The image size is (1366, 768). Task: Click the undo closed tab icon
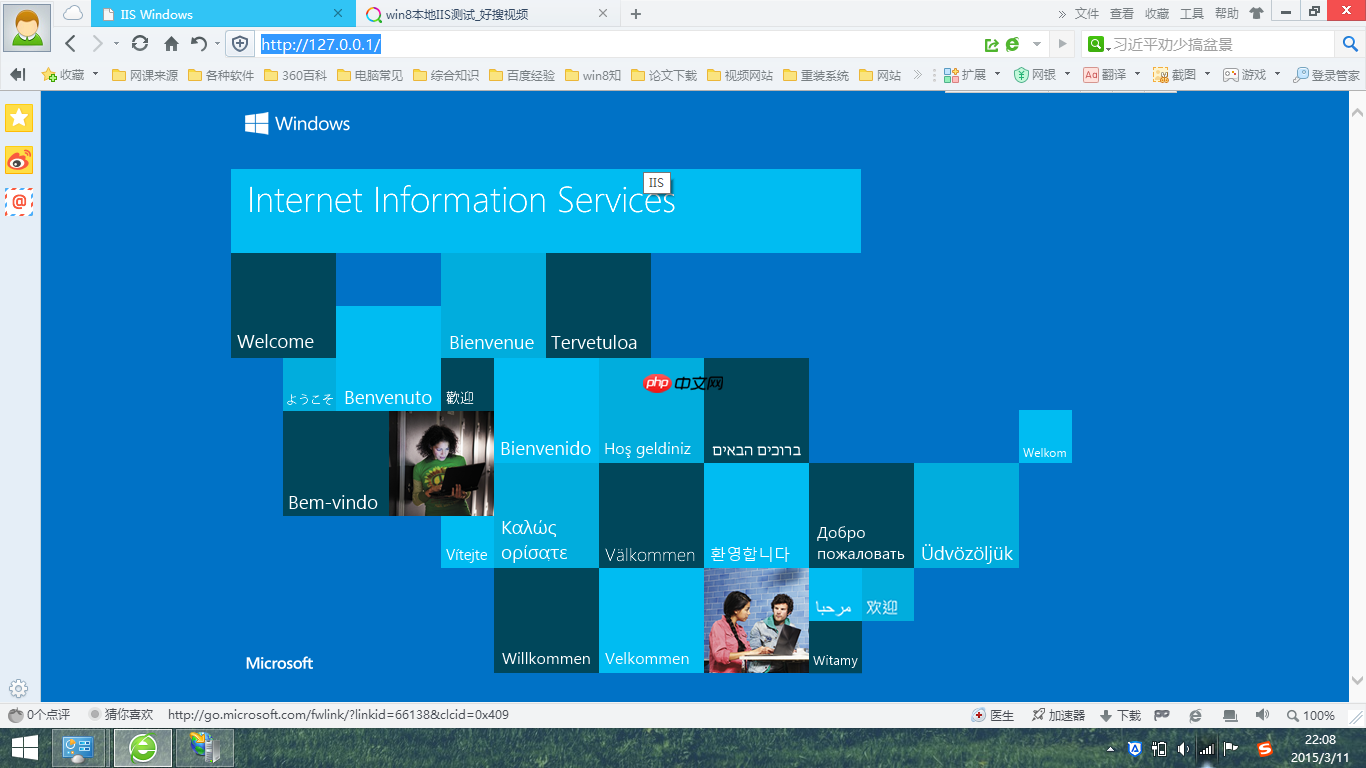pos(199,44)
